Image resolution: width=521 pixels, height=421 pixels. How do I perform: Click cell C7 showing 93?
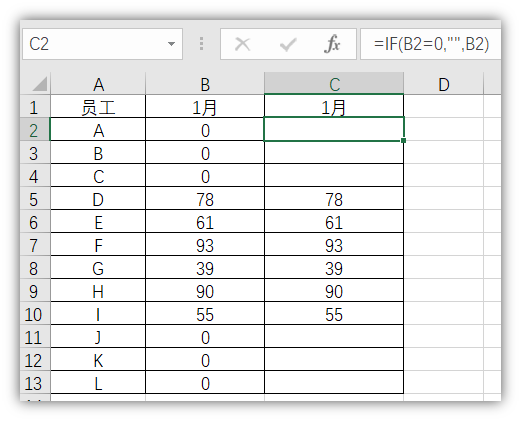pos(334,245)
